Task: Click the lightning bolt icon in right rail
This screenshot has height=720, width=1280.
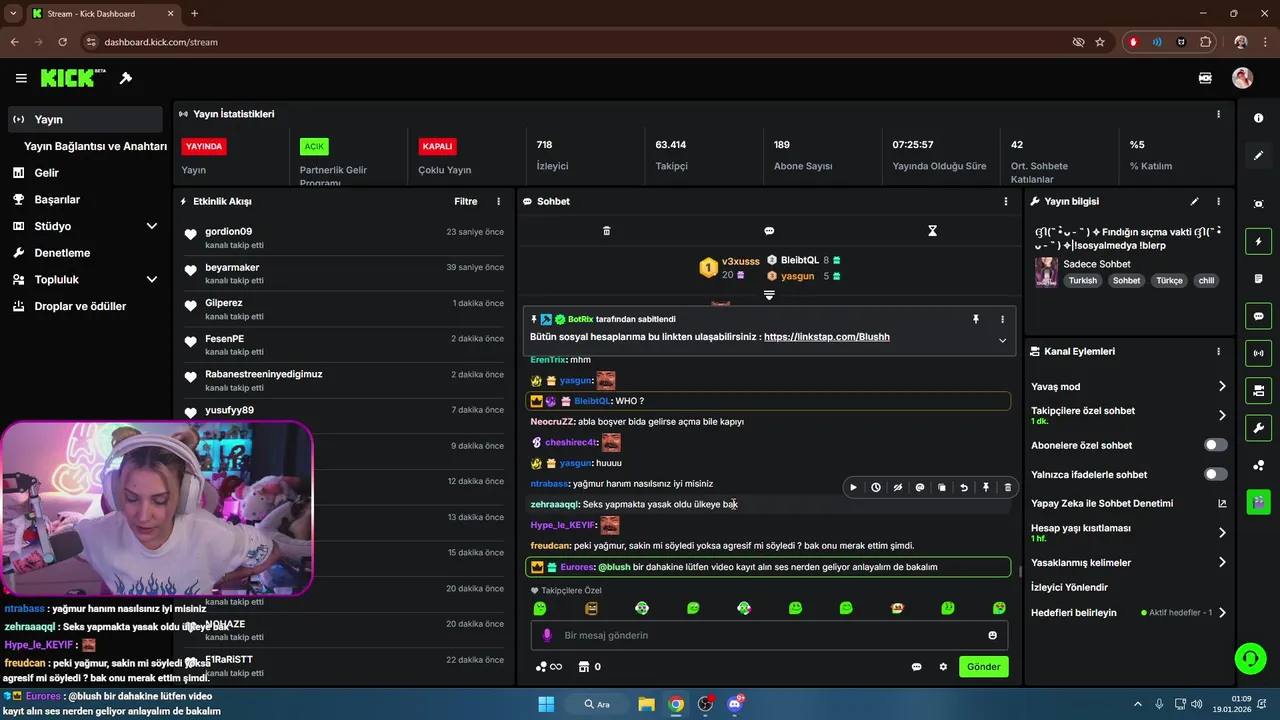Action: (x=1258, y=241)
